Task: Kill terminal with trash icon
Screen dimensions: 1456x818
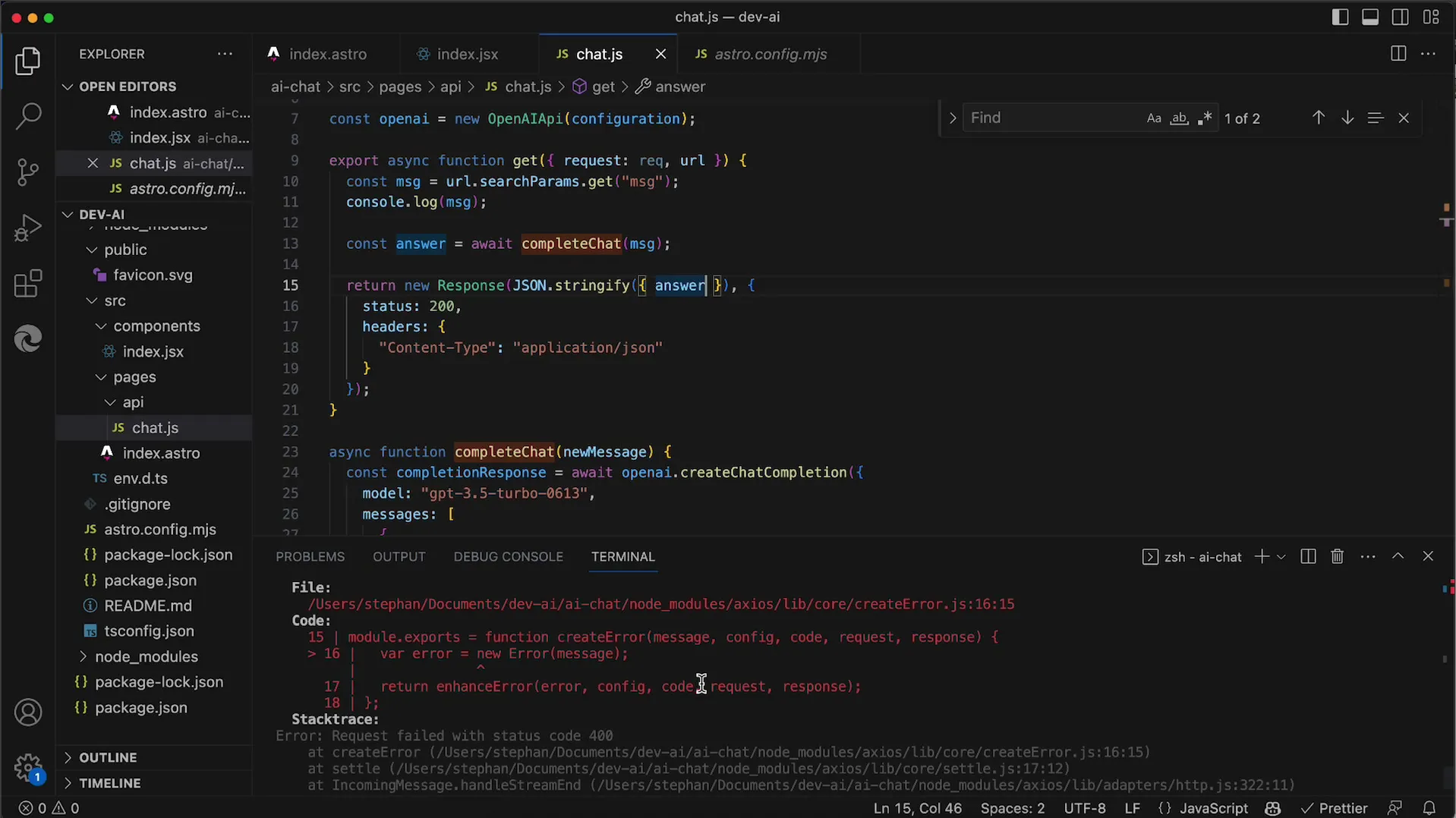Action: pos(1338,557)
